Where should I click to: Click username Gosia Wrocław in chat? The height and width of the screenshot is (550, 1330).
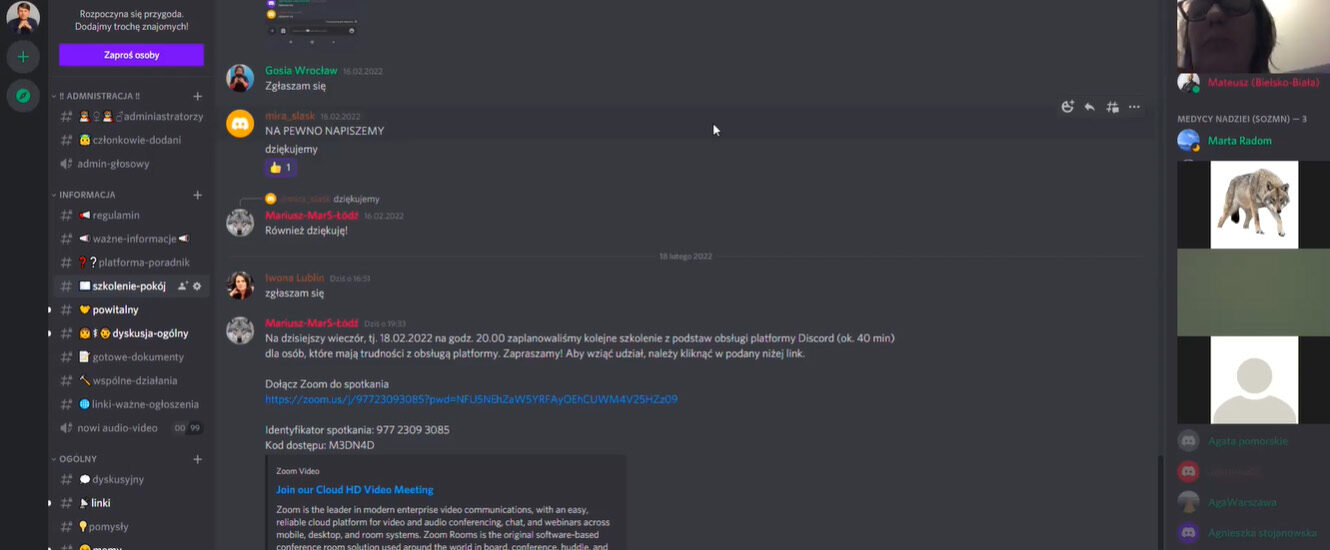pyautogui.click(x=301, y=71)
